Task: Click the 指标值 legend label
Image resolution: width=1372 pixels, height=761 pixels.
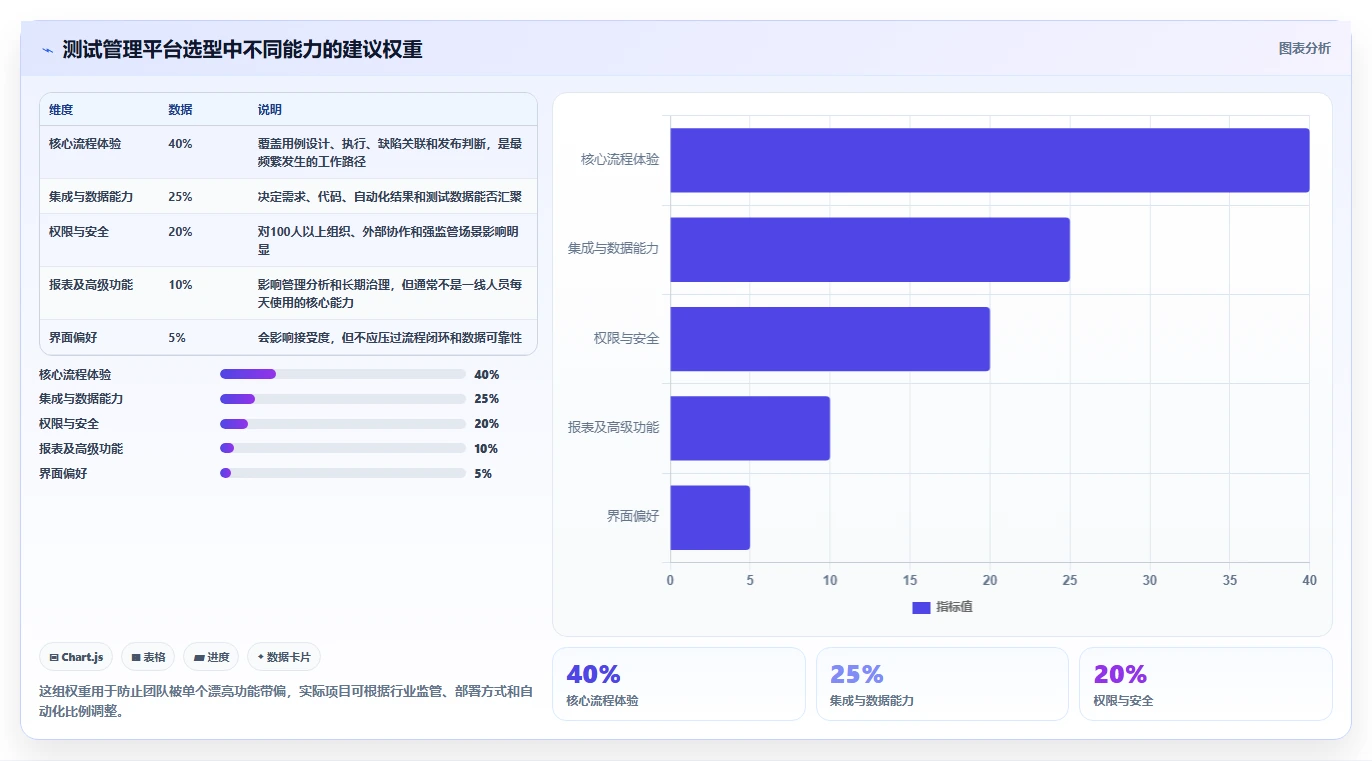Action: click(x=954, y=608)
